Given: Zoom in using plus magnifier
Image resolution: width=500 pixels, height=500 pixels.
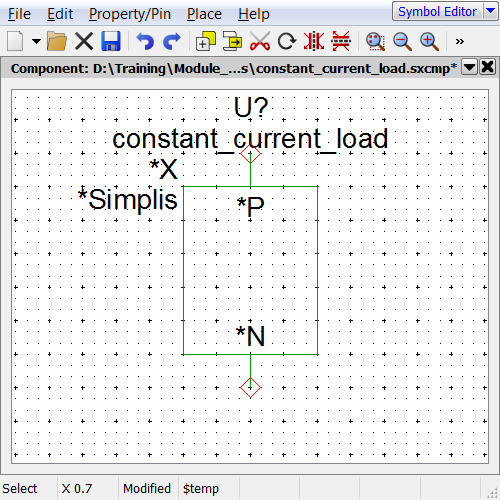Looking at the screenshot, I should [x=429, y=41].
